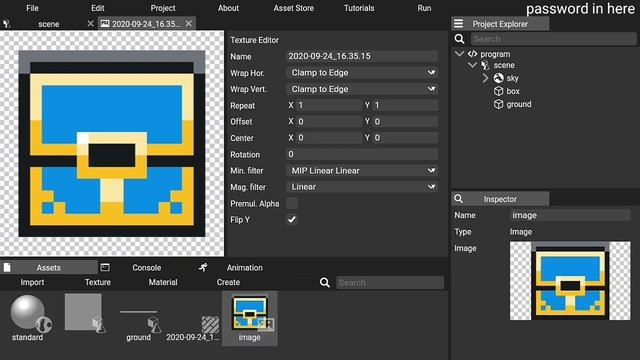640x360 pixels.
Task: Click the asset search magnifier icon
Action: tap(325, 282)
